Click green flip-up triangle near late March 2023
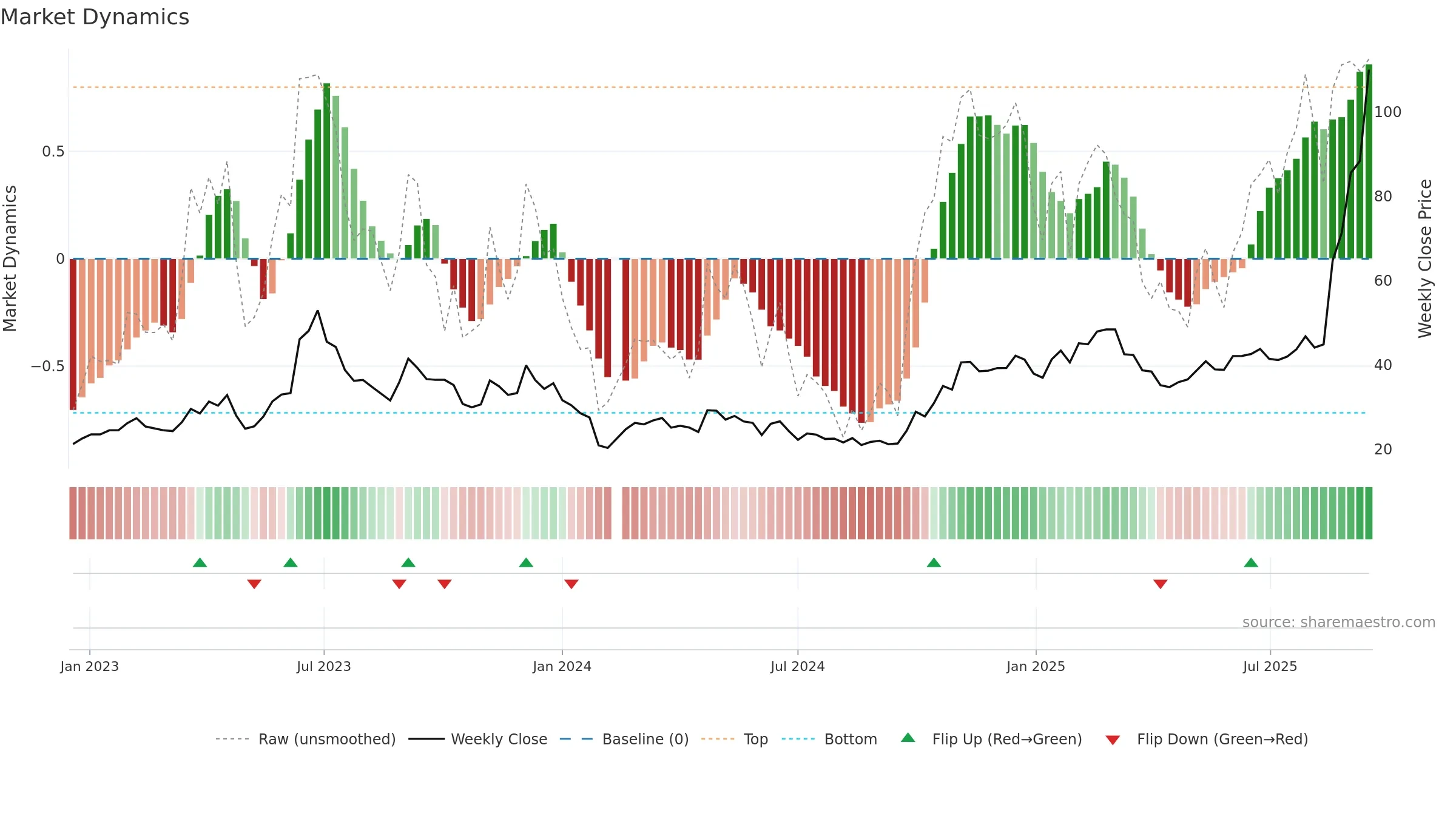Screen dimensions: 1456x819 pyautogui.click(x=200, y=562)
